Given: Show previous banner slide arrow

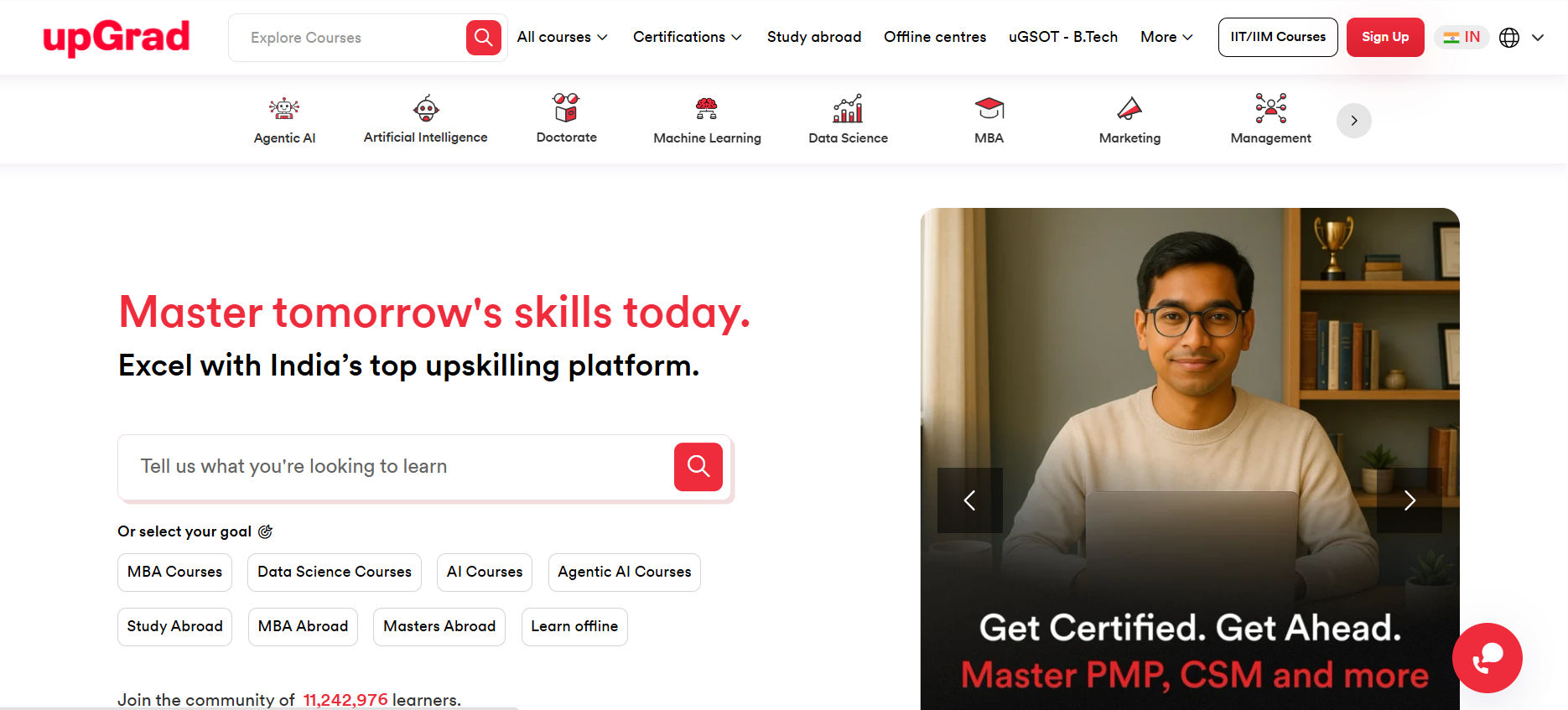Looking at the screenshot, I should coord(970,500).
